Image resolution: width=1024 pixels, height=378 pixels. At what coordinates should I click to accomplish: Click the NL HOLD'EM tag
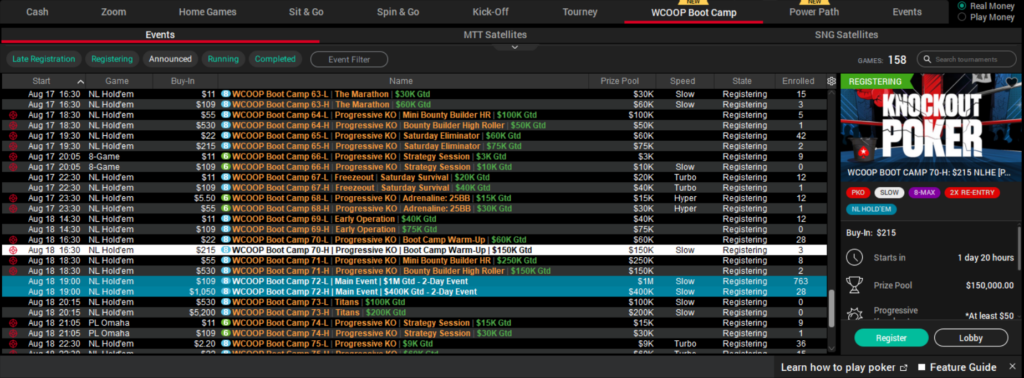pos(871,210)
